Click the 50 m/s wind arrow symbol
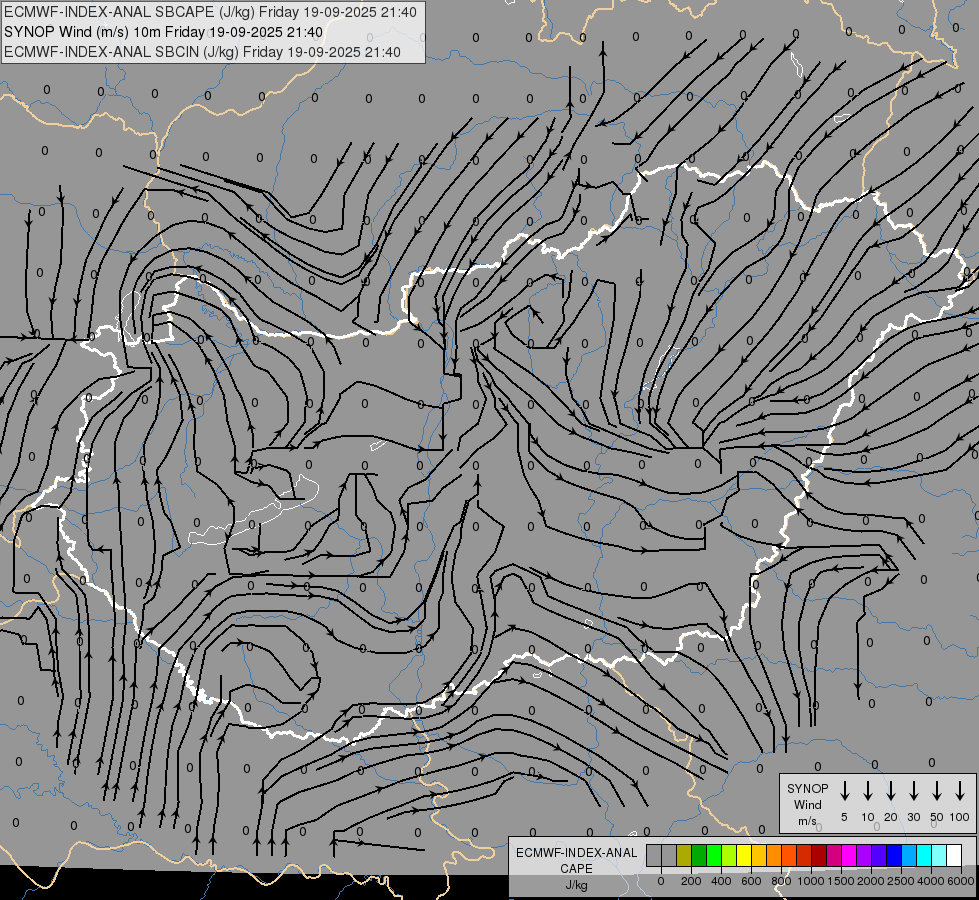Screen dimensions: 979x900 937,791
